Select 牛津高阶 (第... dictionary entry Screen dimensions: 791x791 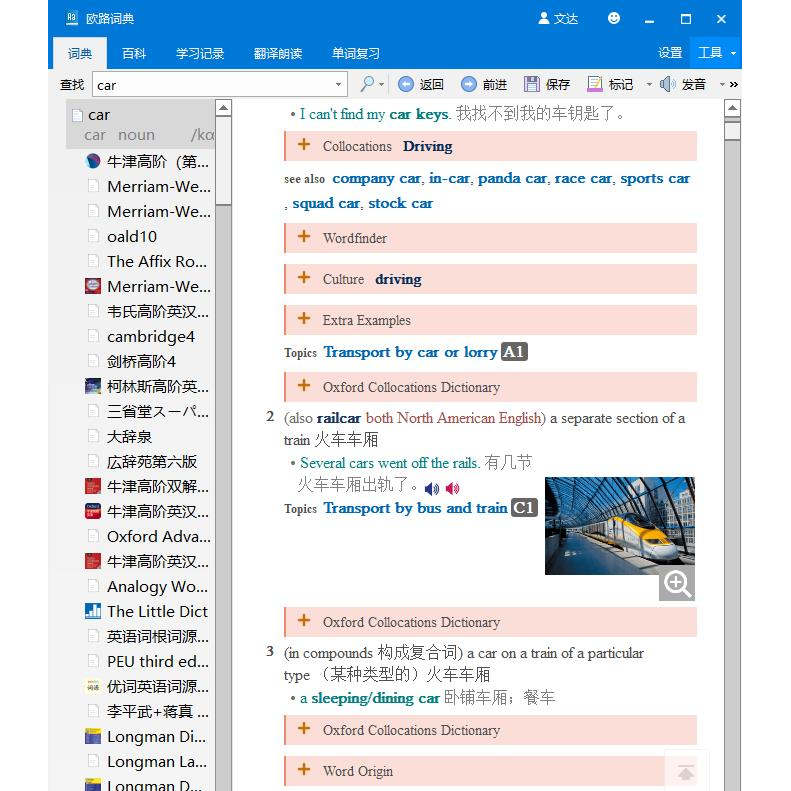point(147,162)
